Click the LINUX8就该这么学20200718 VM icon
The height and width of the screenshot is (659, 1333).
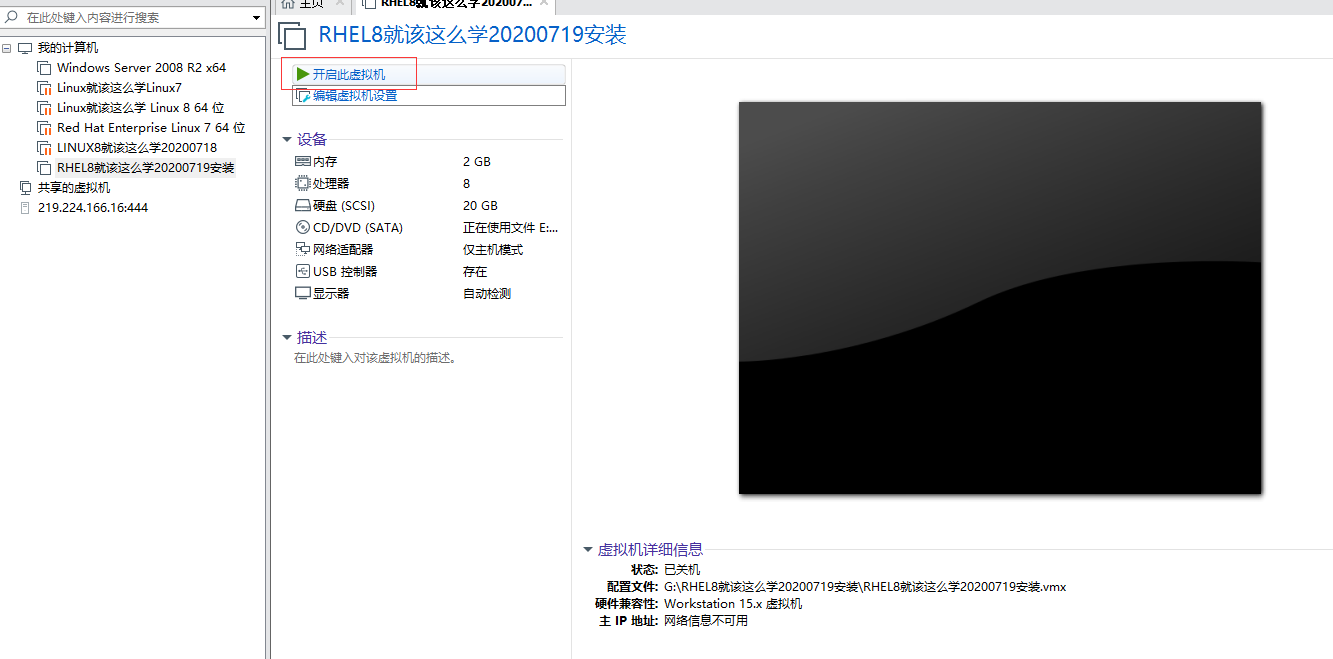pyautogui.click(x=44, y=148)
